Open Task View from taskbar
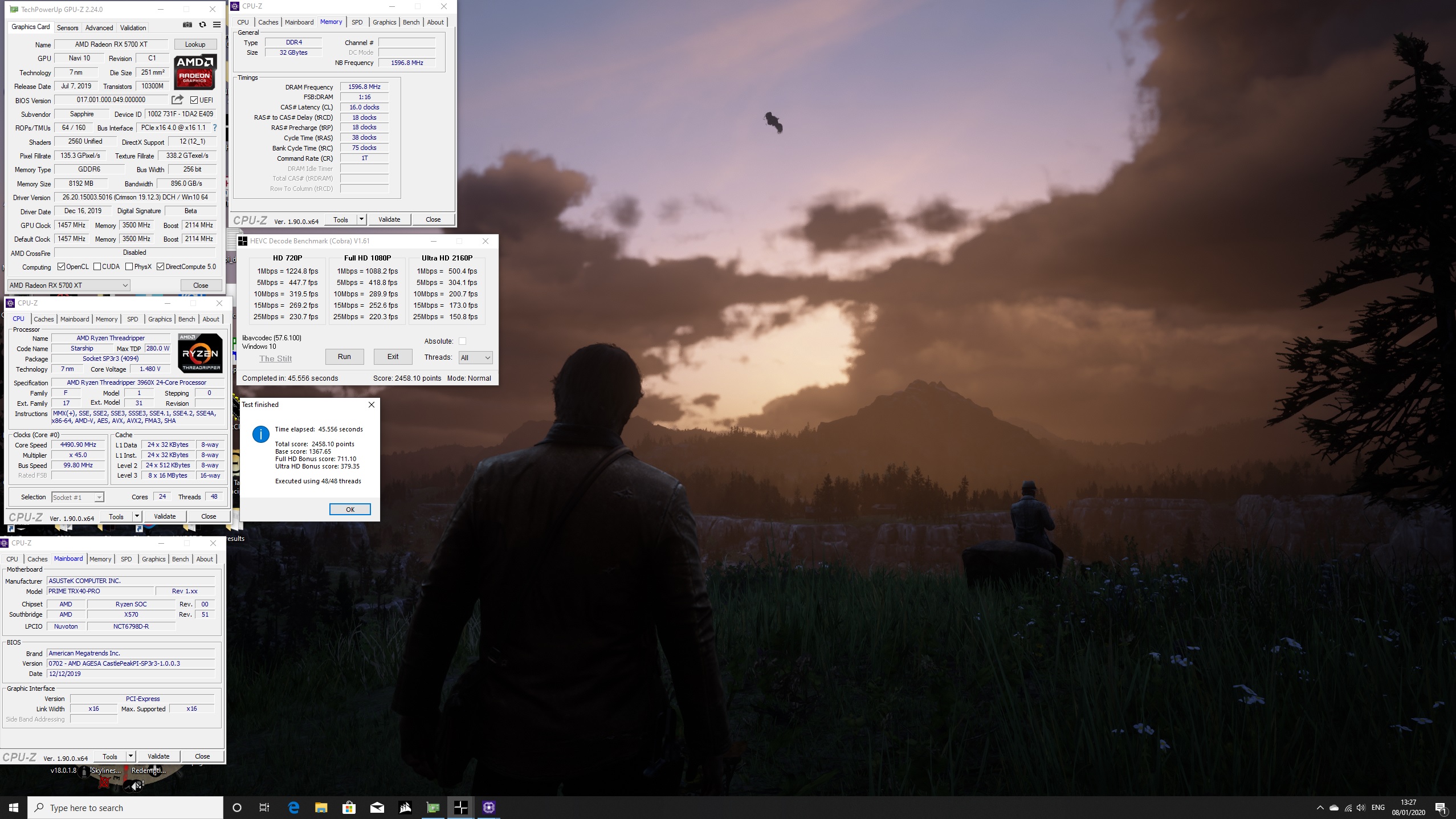 (x=264, y=808)
